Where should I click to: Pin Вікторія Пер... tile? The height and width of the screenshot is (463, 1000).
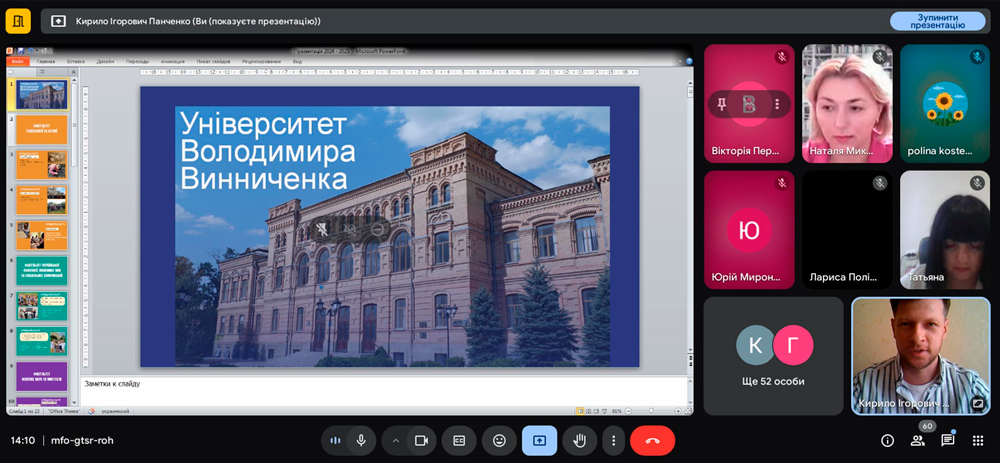tap(722, 104)
